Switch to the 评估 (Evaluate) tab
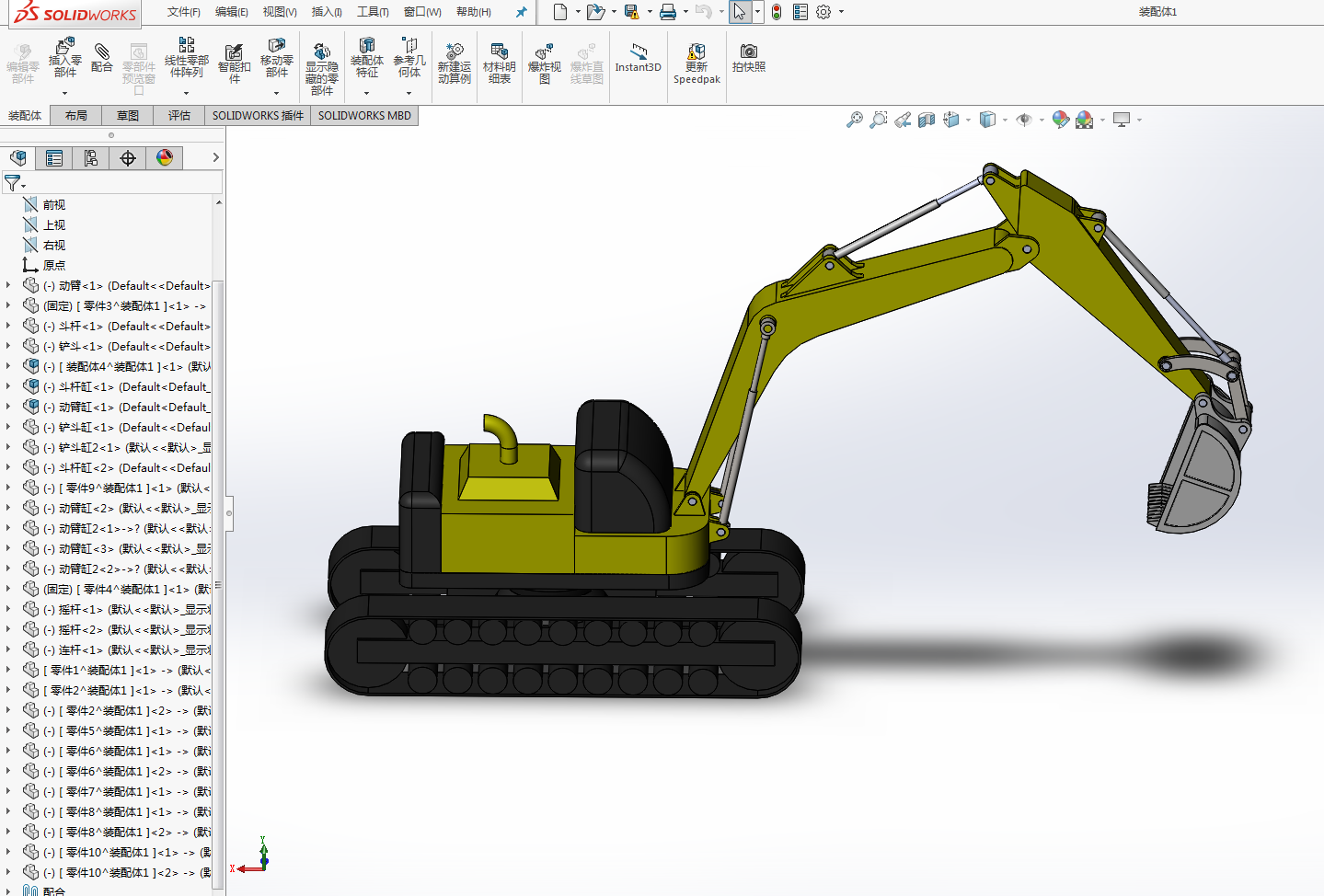The width and height of the screenshot is (1324, 896). (x=179, y=116)
